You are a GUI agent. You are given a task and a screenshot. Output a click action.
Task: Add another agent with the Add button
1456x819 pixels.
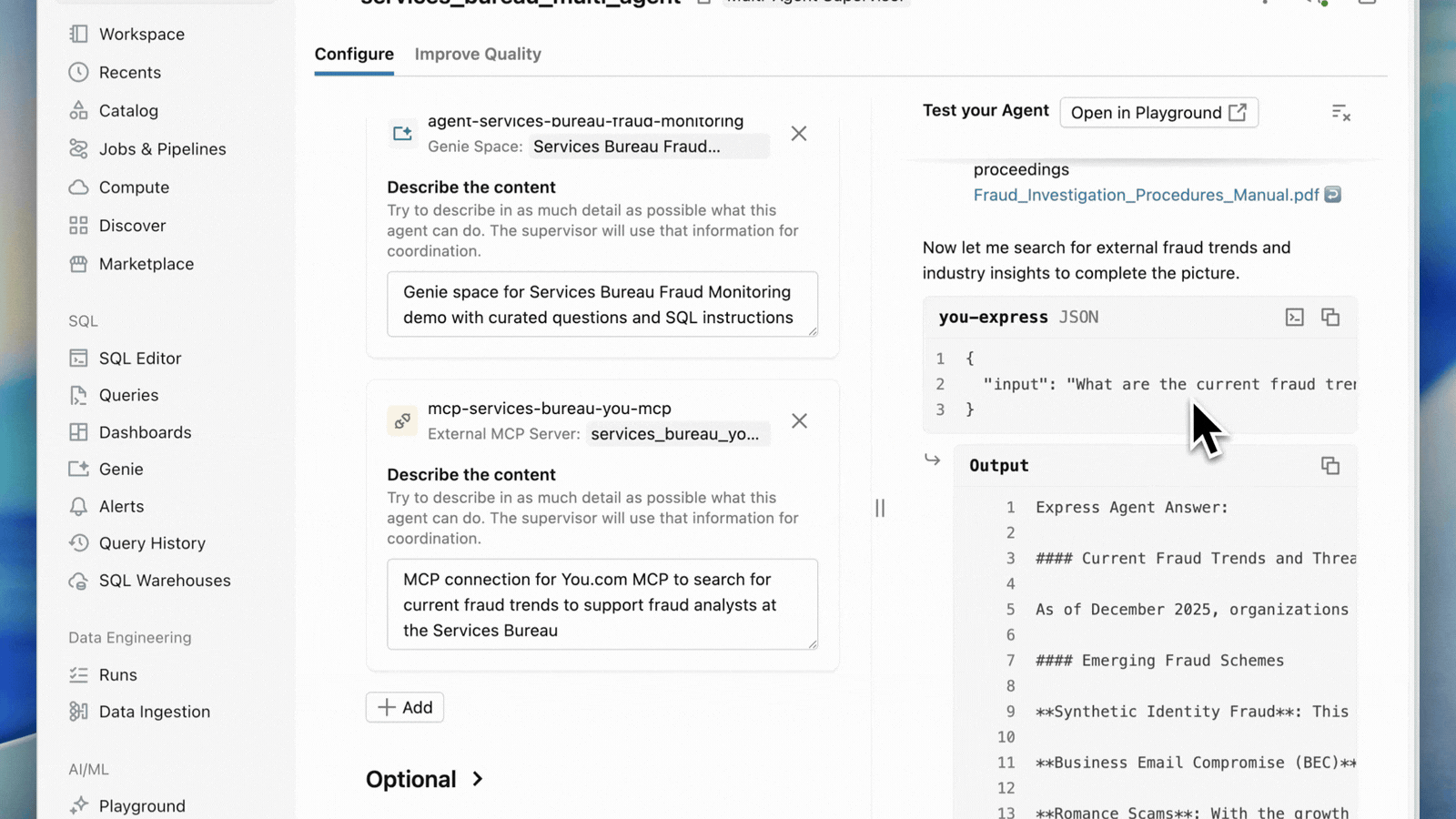tap(405, 708)
